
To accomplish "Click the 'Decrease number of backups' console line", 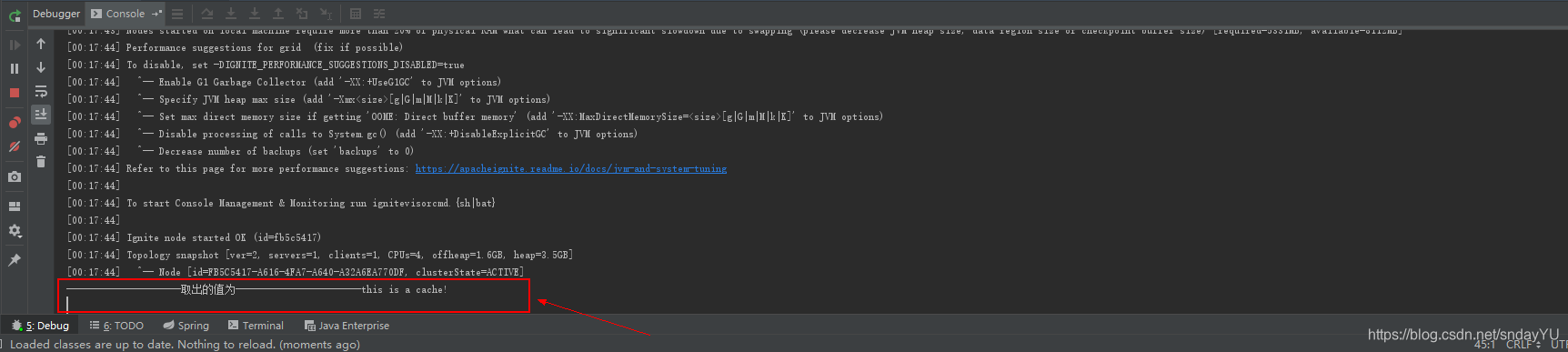I will pyautogui.click(x=240, y=151).
